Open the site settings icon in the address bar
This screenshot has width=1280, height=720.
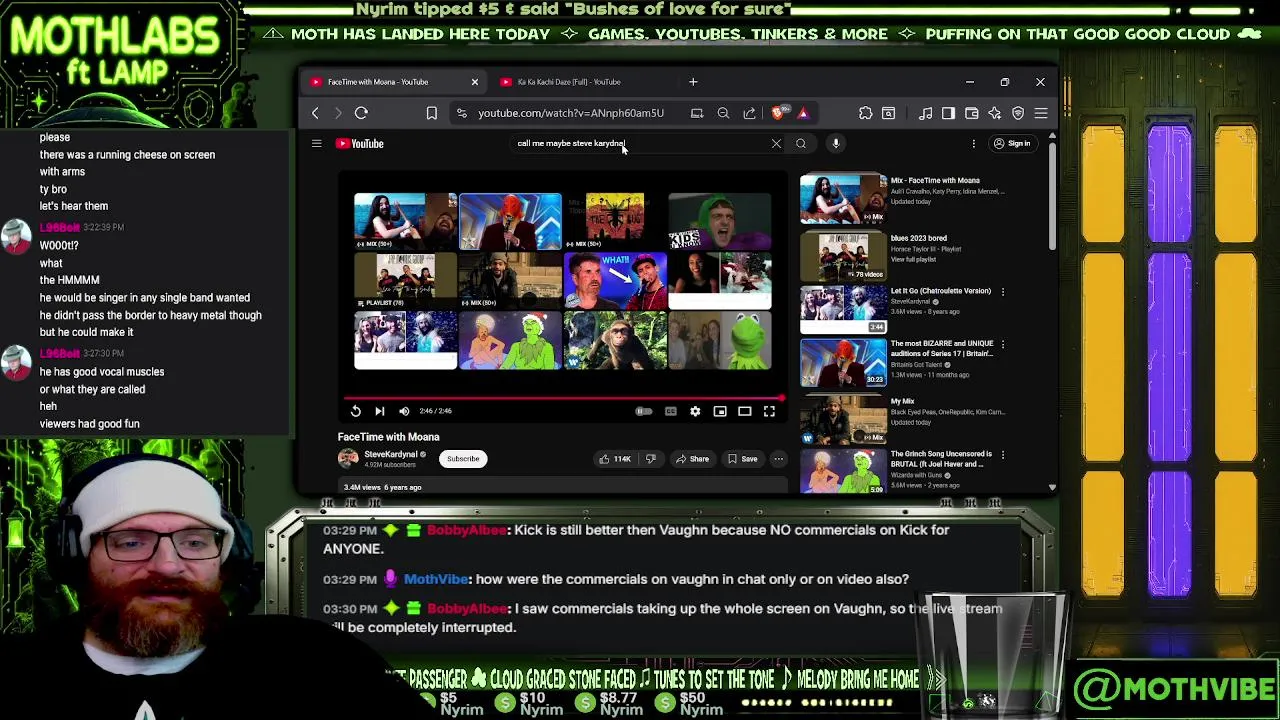pos(461,113)
